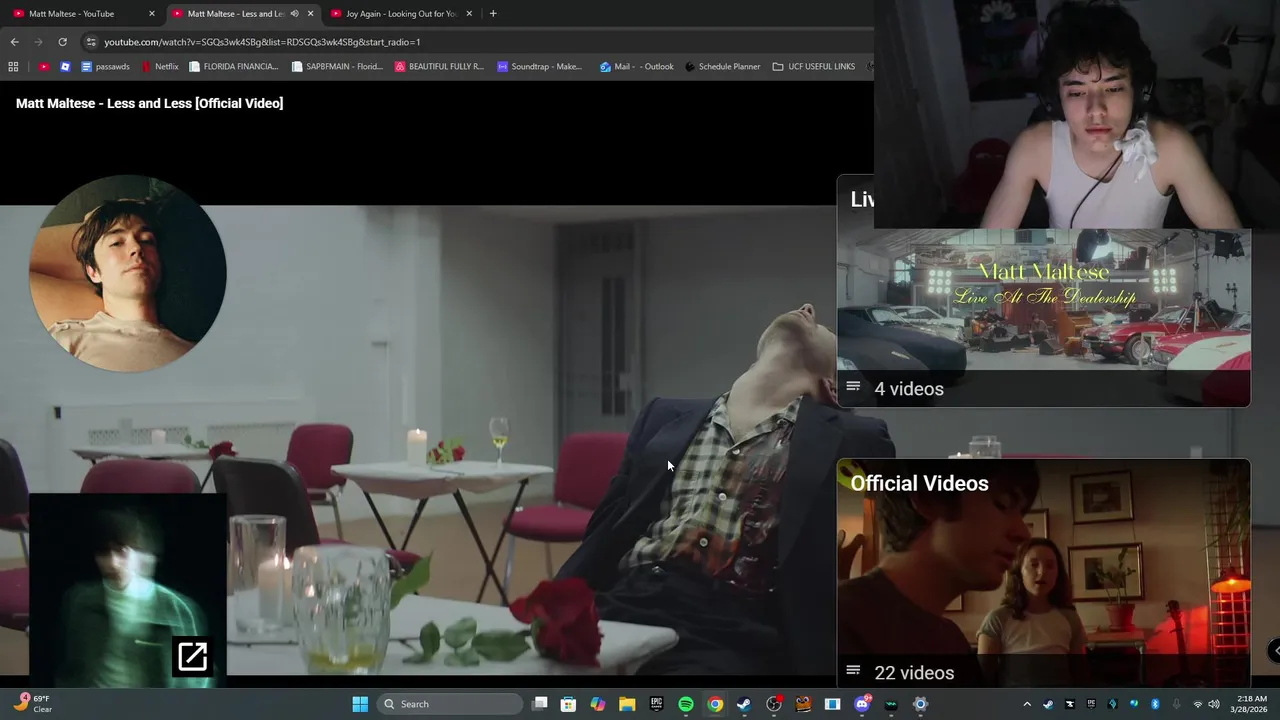This screenshot has width=1280, height=720.
Task: Open File Explorer from the taskbar
Action: (627, 704)
